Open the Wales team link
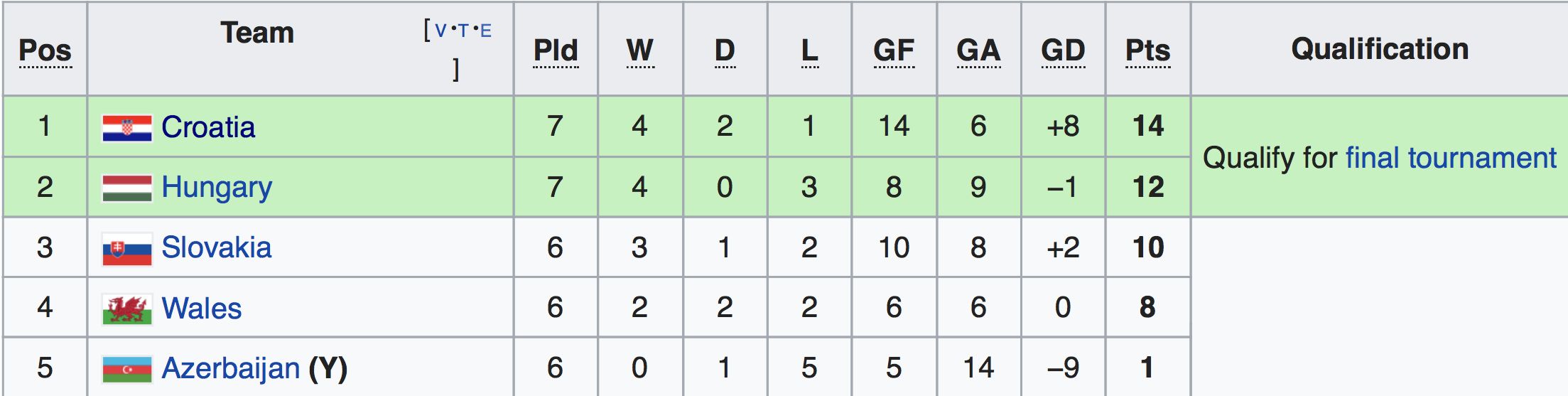 [201, 309]
